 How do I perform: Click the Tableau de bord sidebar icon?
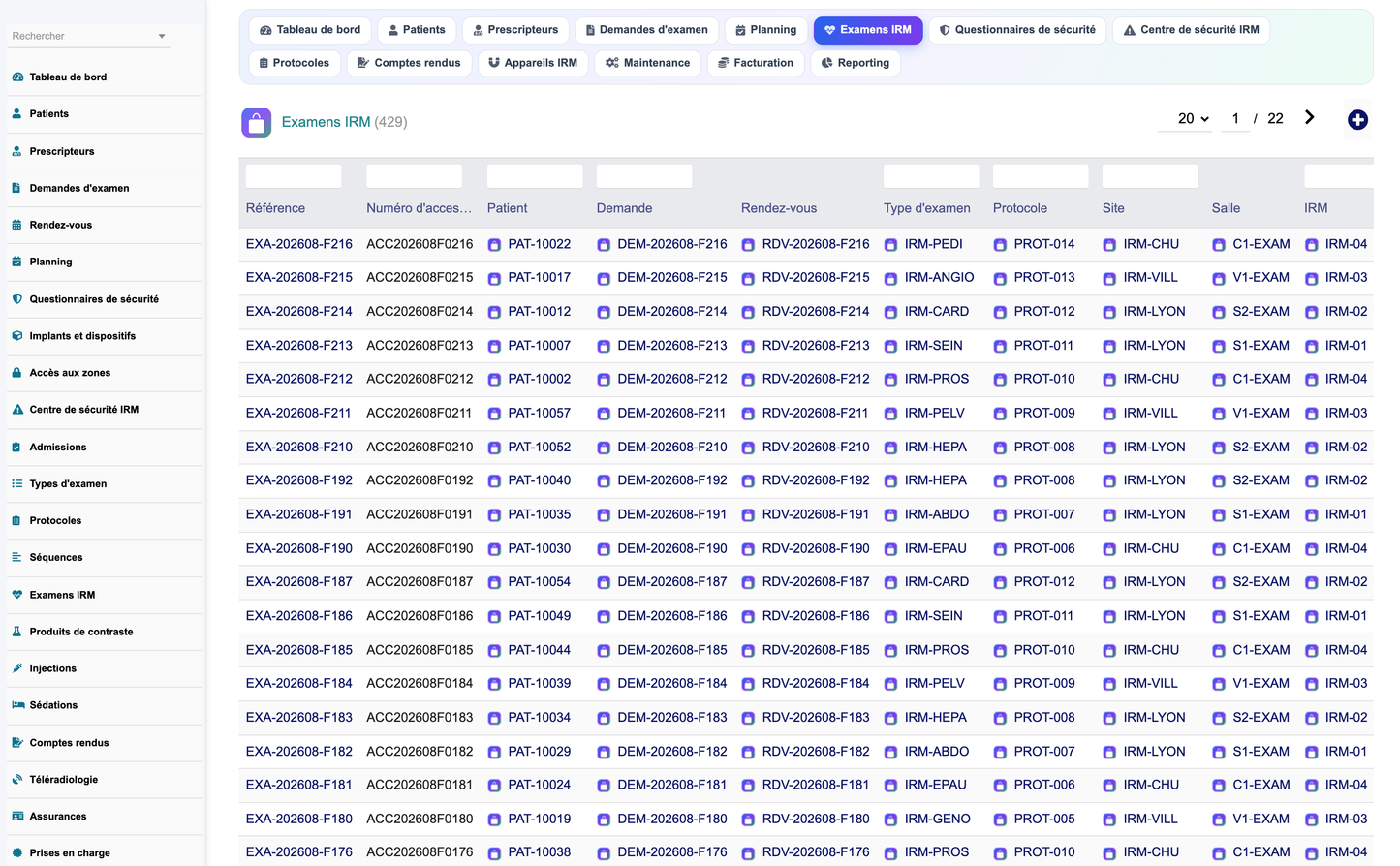point(17,77)
